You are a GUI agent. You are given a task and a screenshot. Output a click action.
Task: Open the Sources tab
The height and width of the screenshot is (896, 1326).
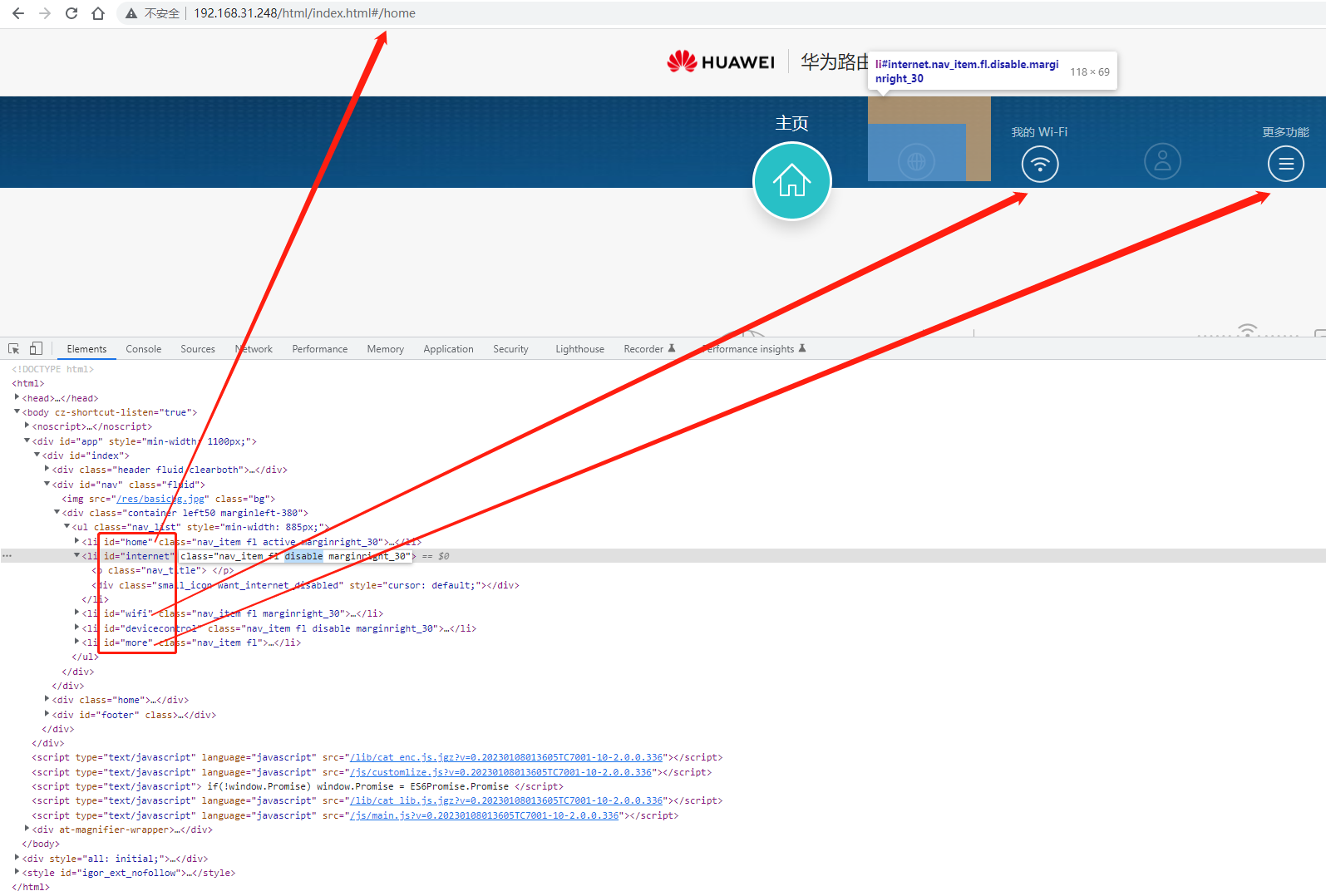pyautogui.click(x=198, y=349)
